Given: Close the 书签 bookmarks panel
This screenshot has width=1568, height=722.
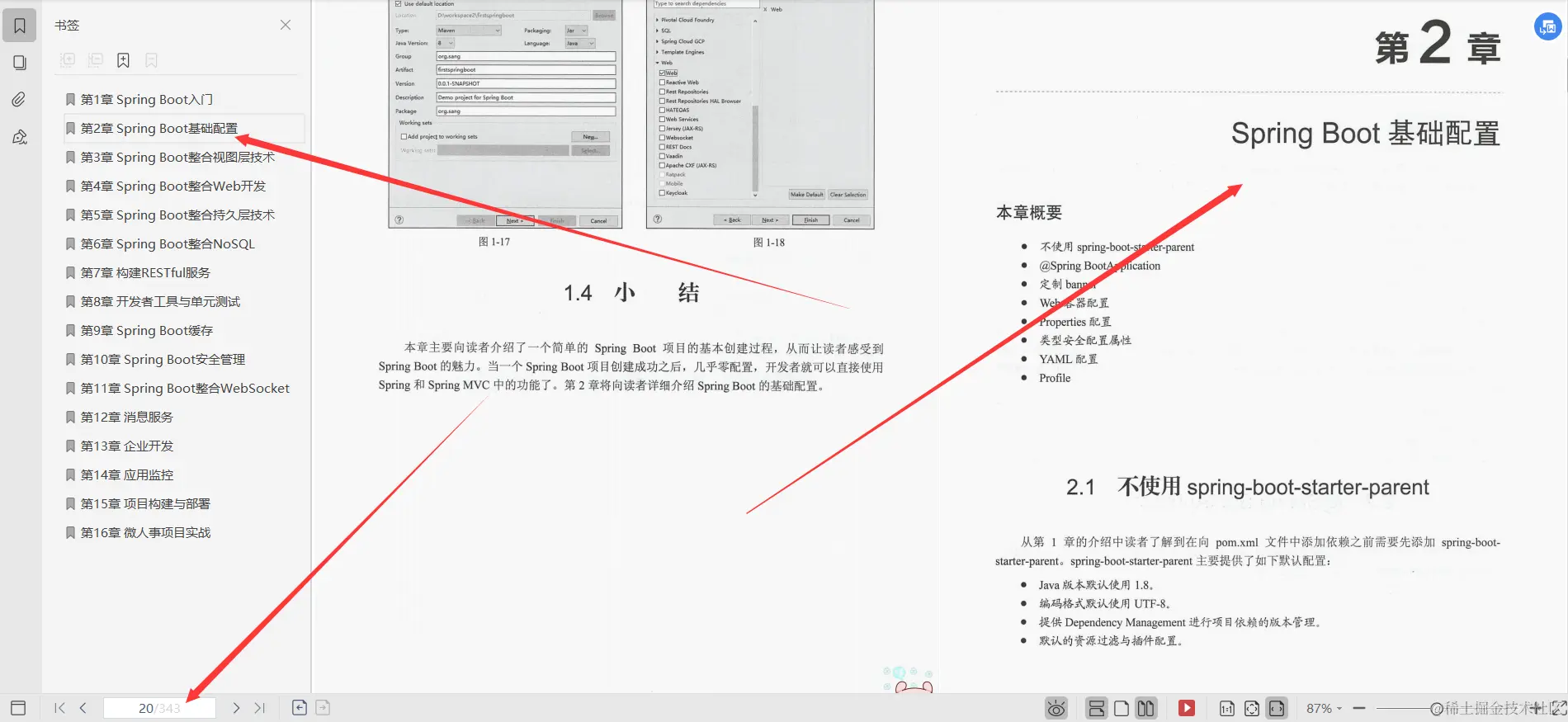Looking at the screenshot, I should click(286, 25).
